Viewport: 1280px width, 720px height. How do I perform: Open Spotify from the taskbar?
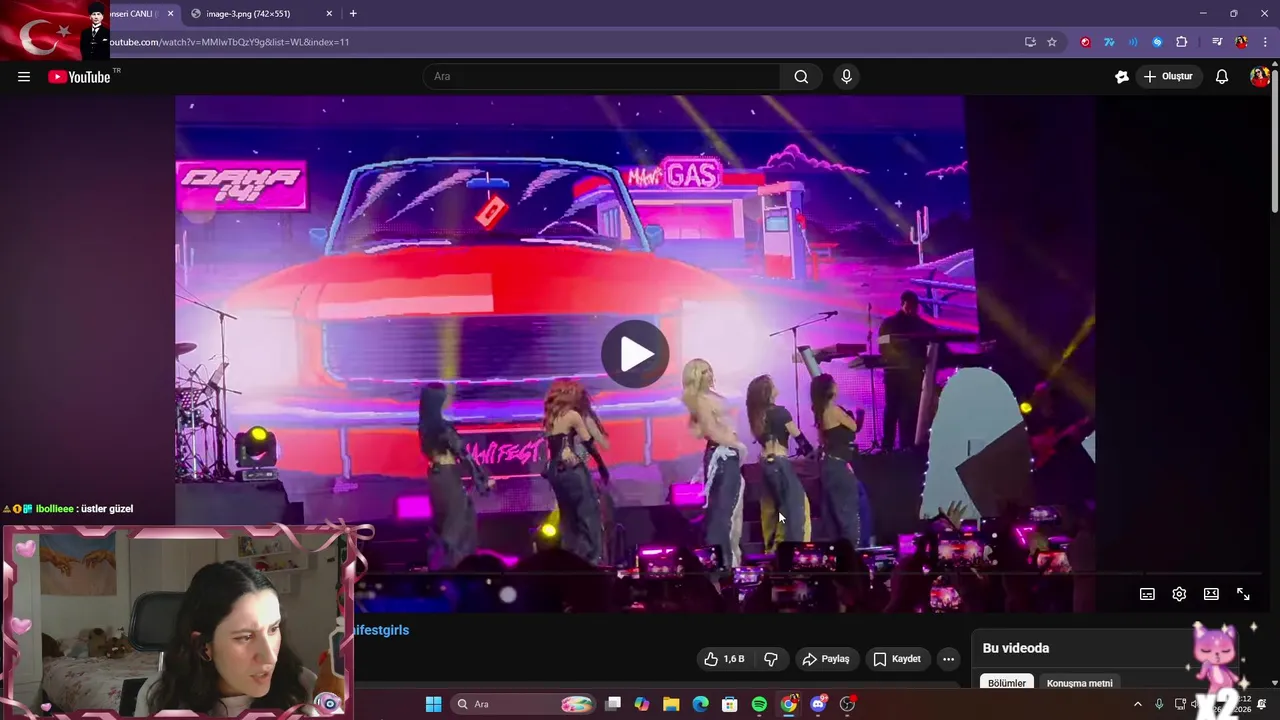pyautogui.click(x=759, y=704)
